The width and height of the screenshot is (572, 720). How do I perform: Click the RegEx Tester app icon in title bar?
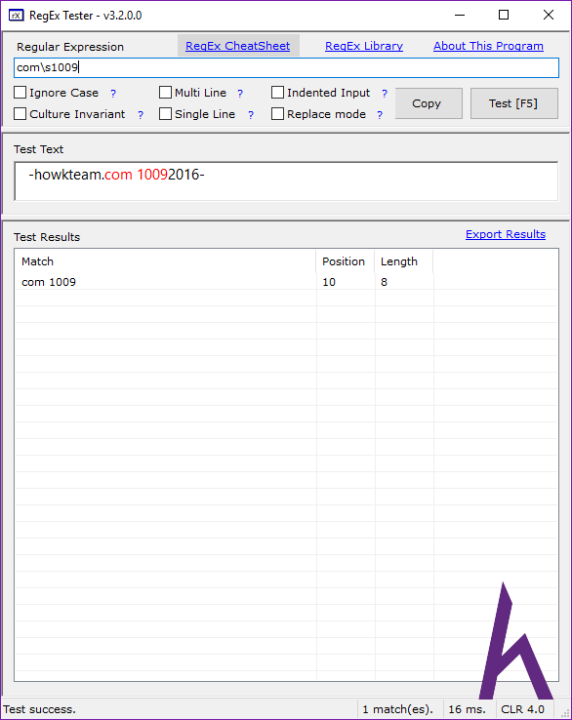point(16,16)
